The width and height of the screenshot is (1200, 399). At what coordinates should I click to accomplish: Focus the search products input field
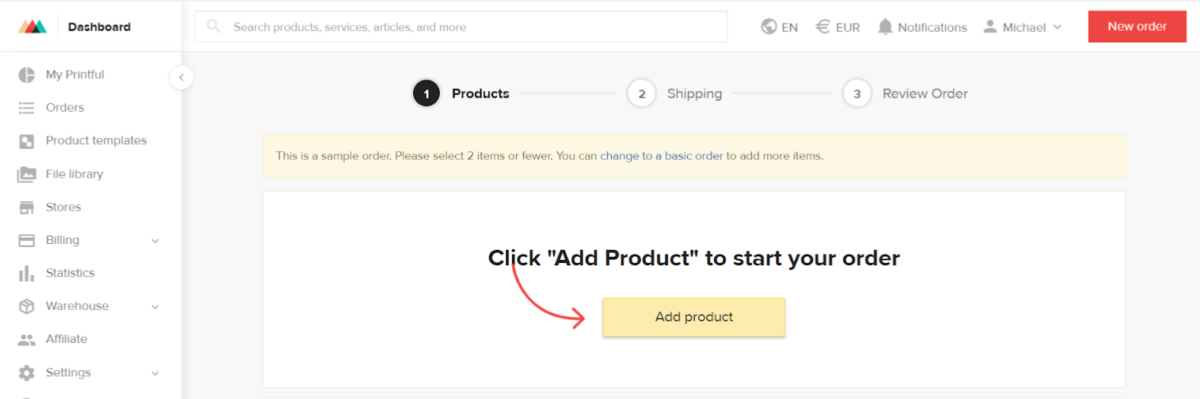tap(461, 27)
